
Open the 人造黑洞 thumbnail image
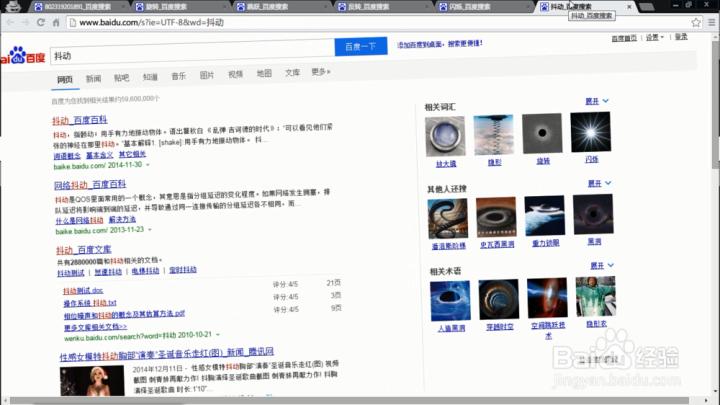[450, 300]
